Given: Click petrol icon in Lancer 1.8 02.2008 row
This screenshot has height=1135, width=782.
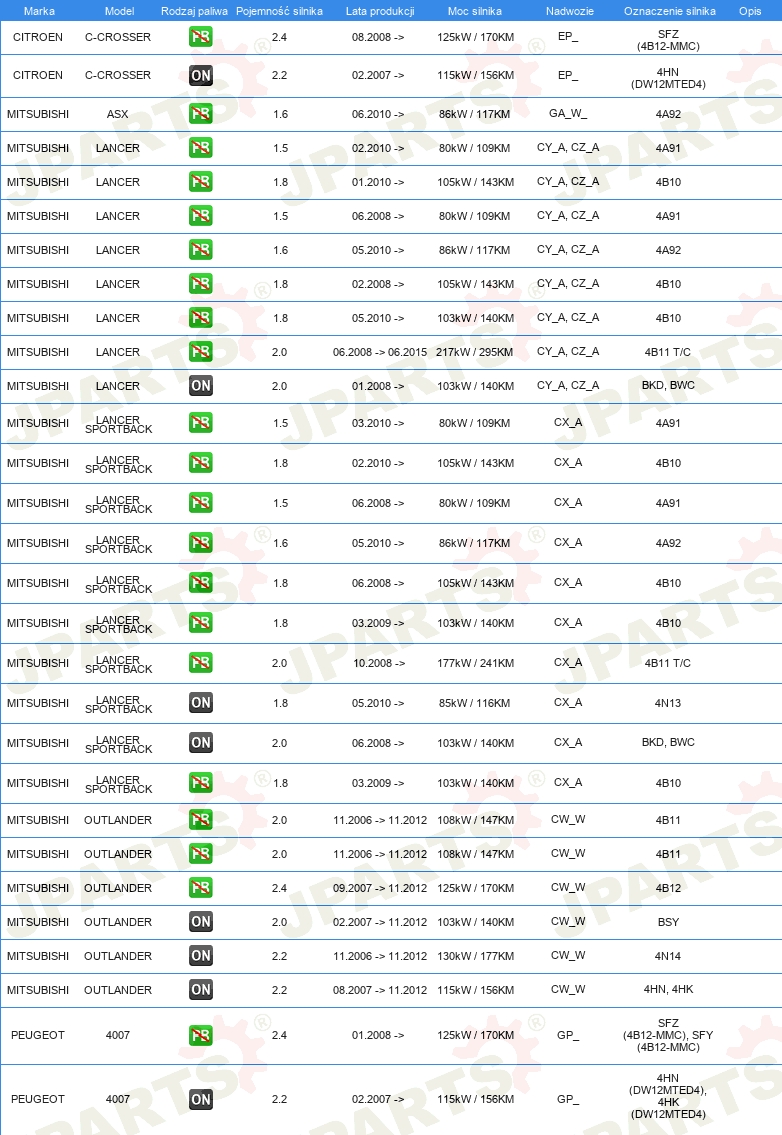Looking at the screenshot, I should tap(201, 284).
